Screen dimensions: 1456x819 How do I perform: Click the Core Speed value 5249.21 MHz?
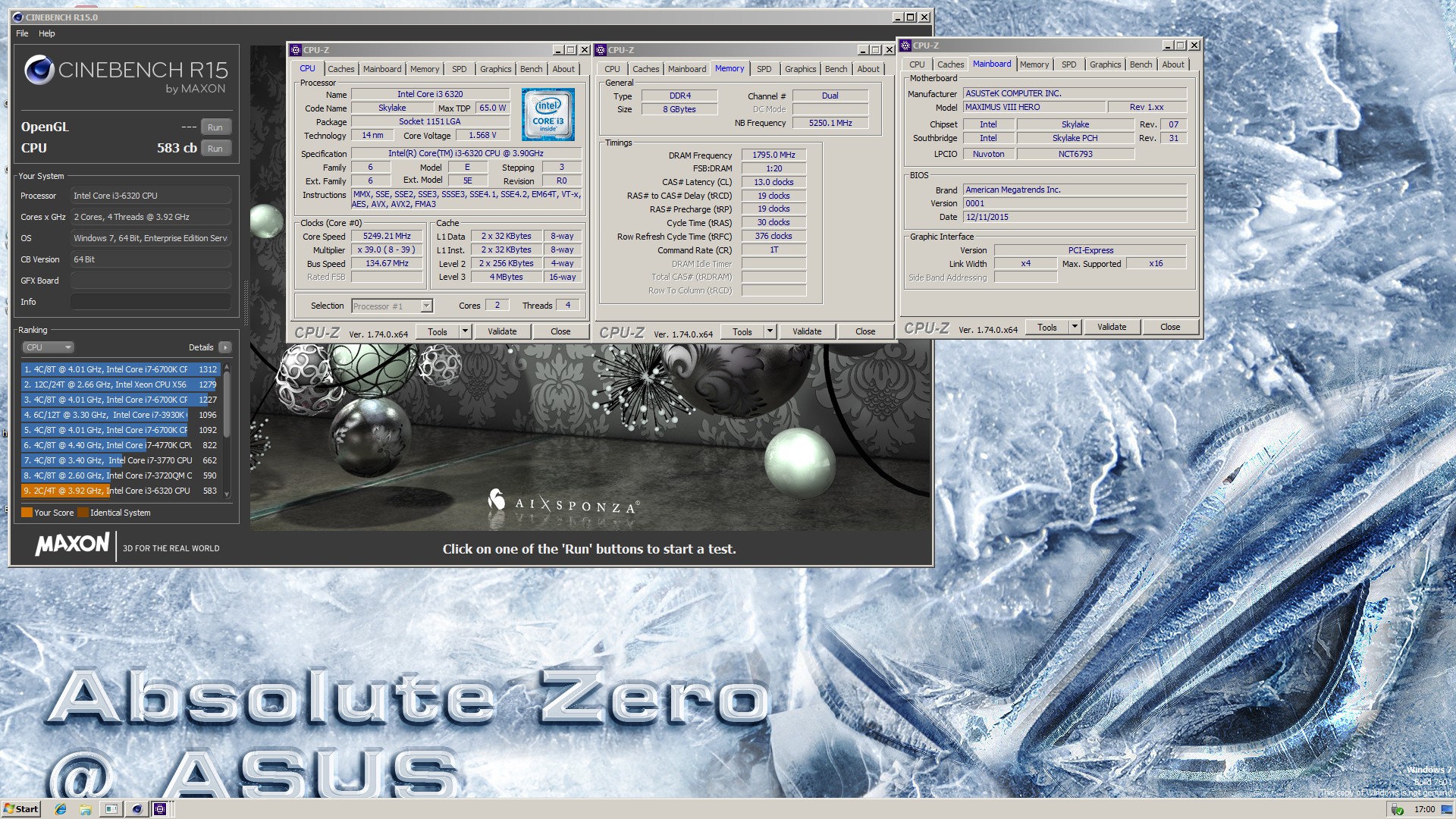pyautogui.click(x=387, y=236)
